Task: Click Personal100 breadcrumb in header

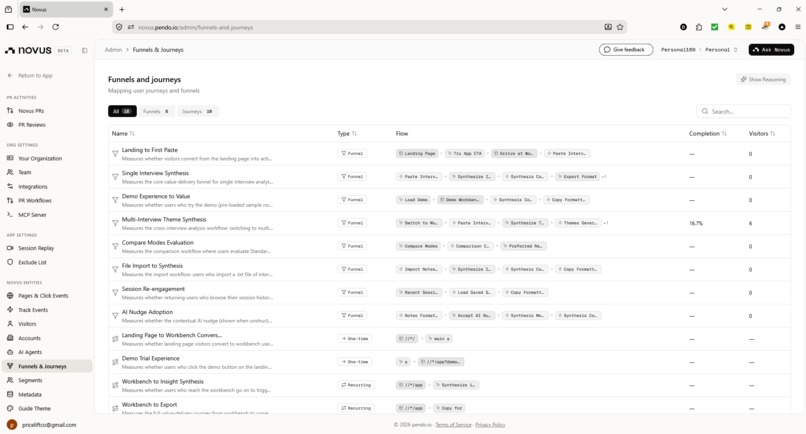Action: [x=677, y=50]
